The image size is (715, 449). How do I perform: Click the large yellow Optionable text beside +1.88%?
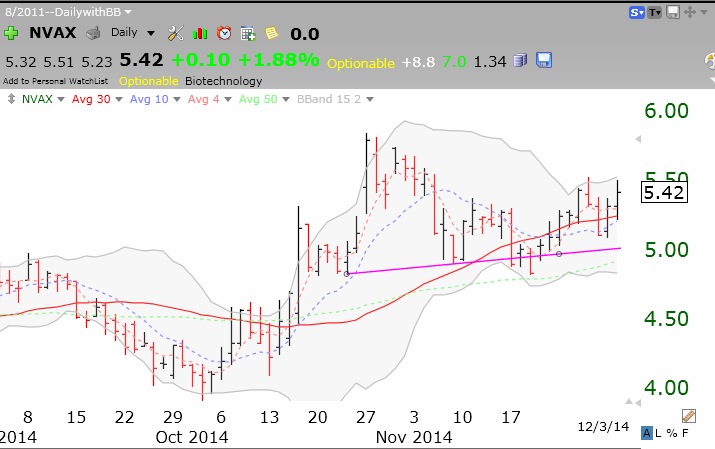[361, 63]
